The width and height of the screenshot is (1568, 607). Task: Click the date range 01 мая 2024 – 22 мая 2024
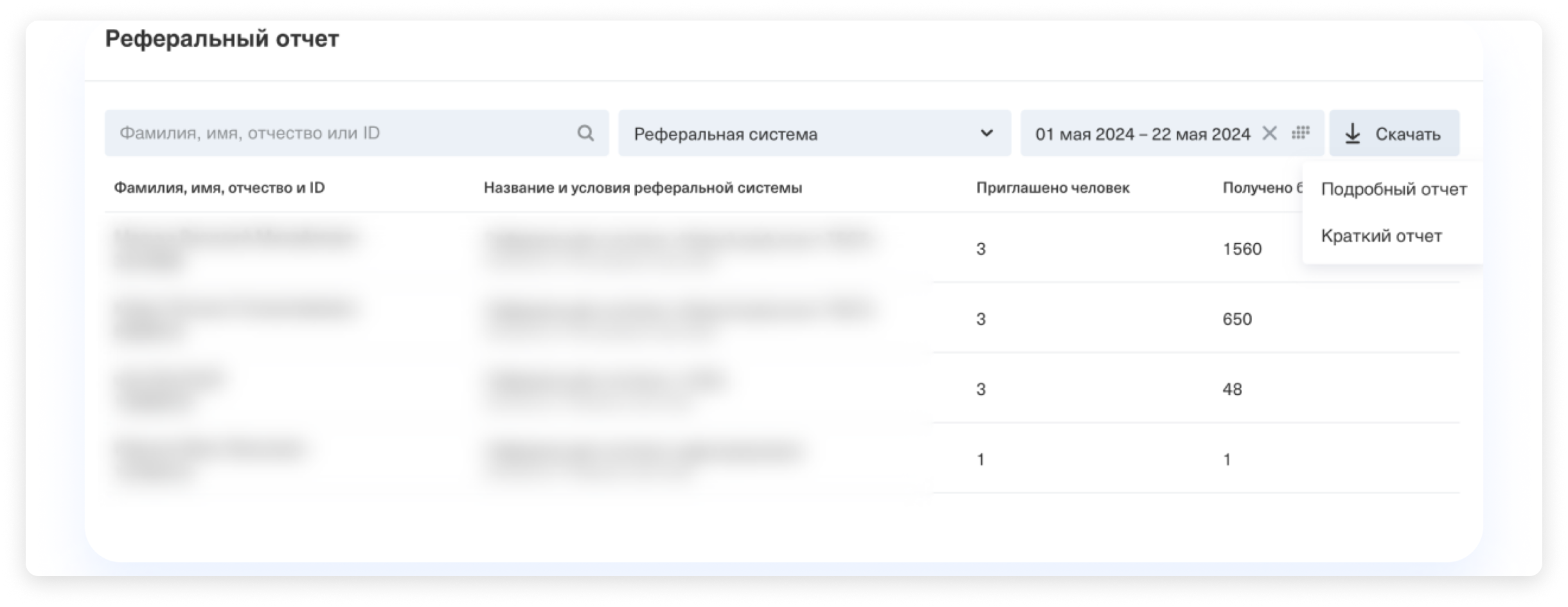[x=1142, y=134]
